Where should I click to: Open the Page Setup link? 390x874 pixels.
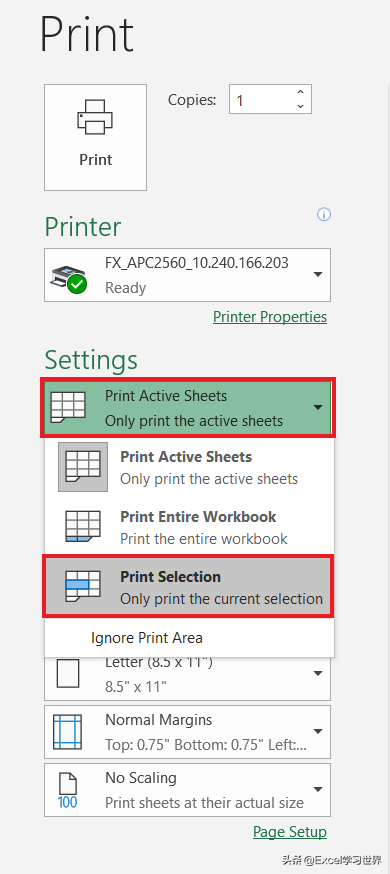tap(290, 832)
